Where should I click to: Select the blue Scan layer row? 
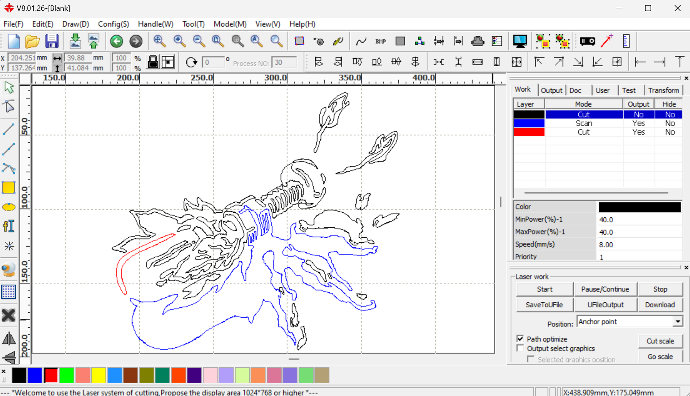click(x=598, y=123)
